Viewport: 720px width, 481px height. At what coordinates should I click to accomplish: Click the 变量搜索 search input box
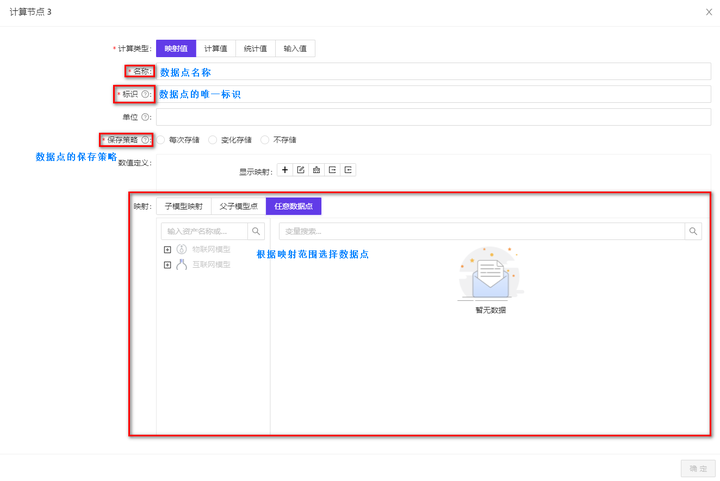[x=482, y=231]
